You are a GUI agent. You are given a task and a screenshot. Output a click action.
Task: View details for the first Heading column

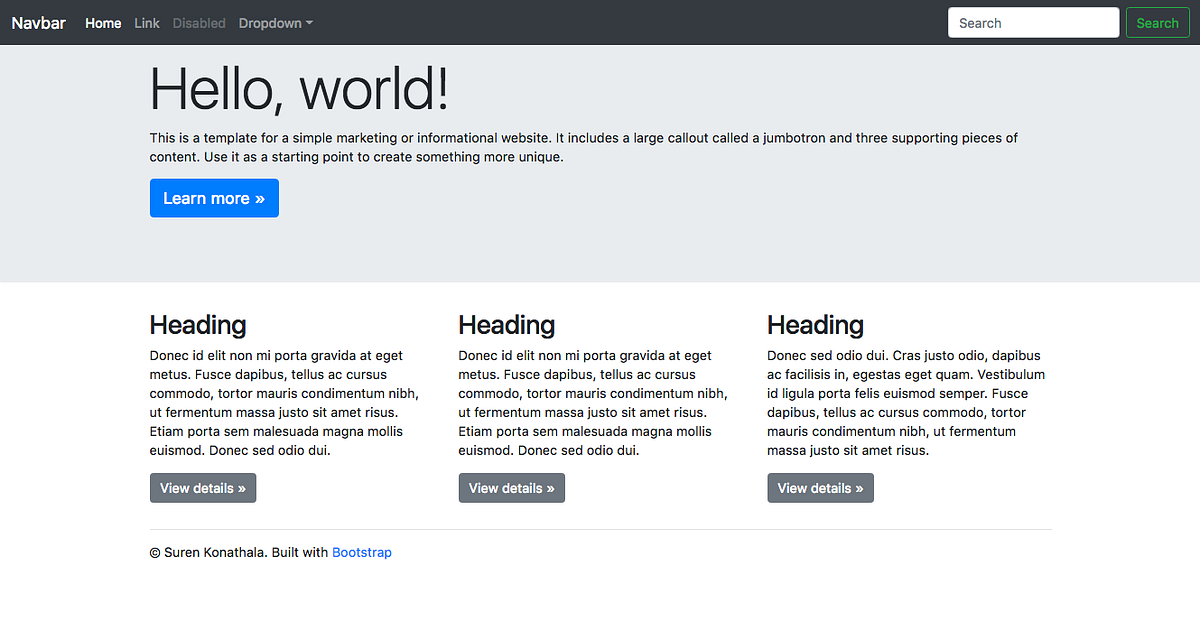point(203,488)
